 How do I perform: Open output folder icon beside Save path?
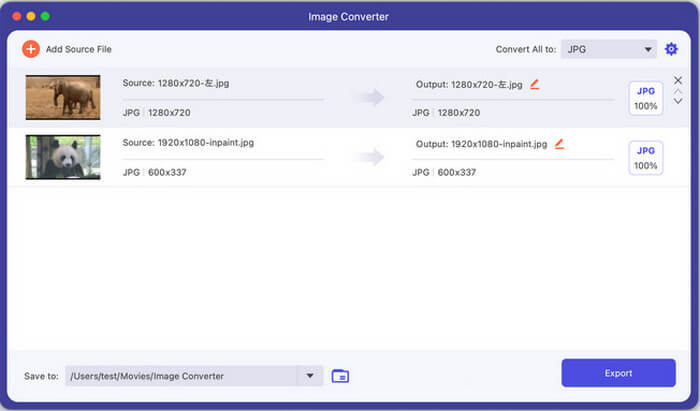(340, 376)
